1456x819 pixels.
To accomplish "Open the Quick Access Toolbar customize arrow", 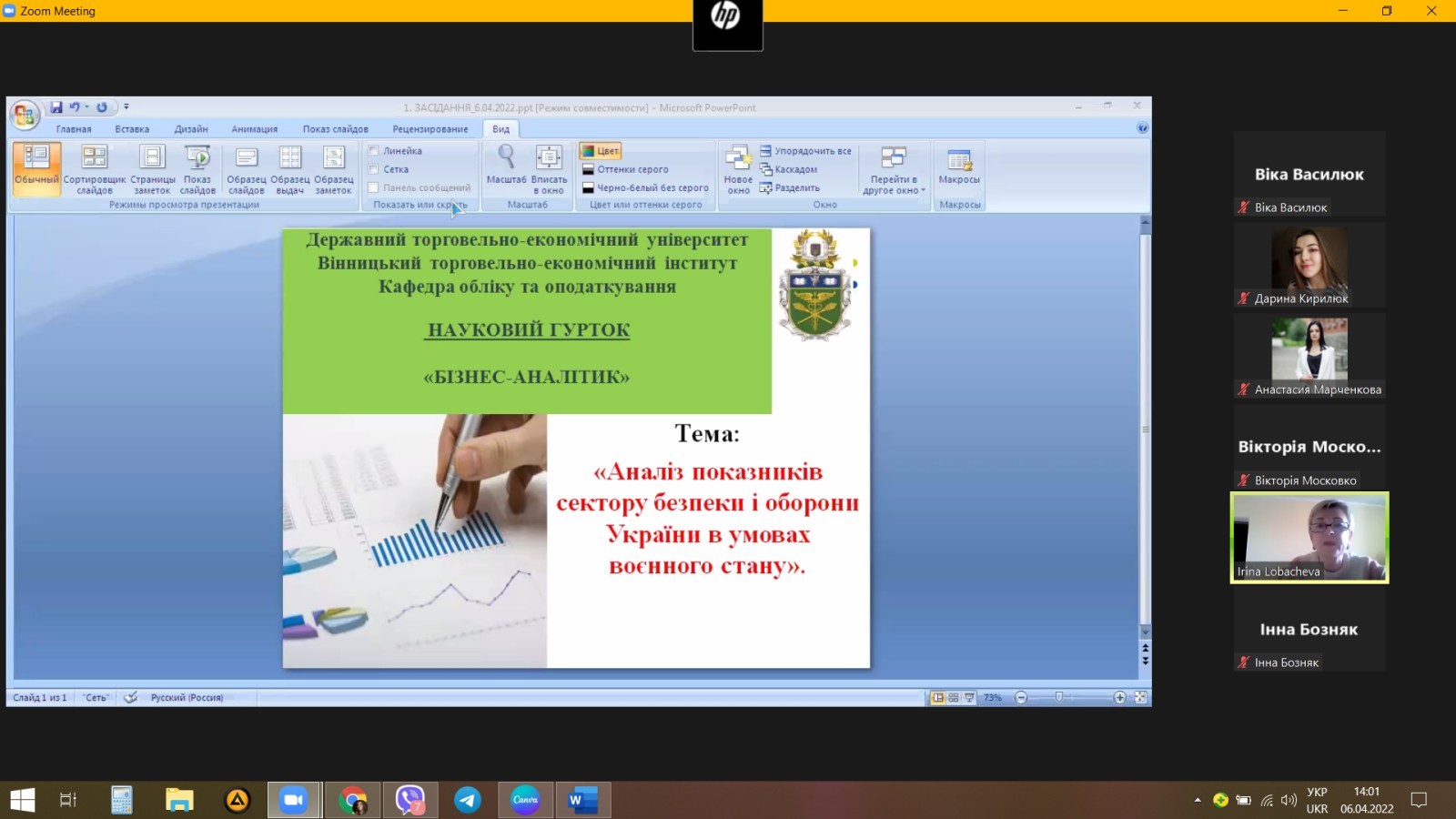I will coord(126,107).
